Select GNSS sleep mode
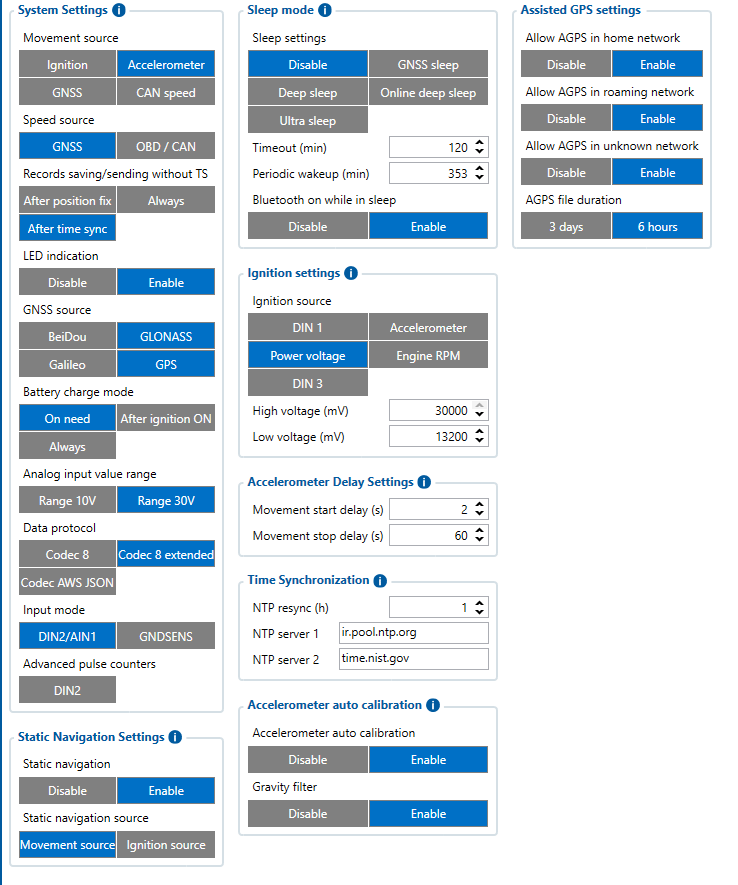Image resolution: width=738 pixels, height=885 pixels. point(428,64)
